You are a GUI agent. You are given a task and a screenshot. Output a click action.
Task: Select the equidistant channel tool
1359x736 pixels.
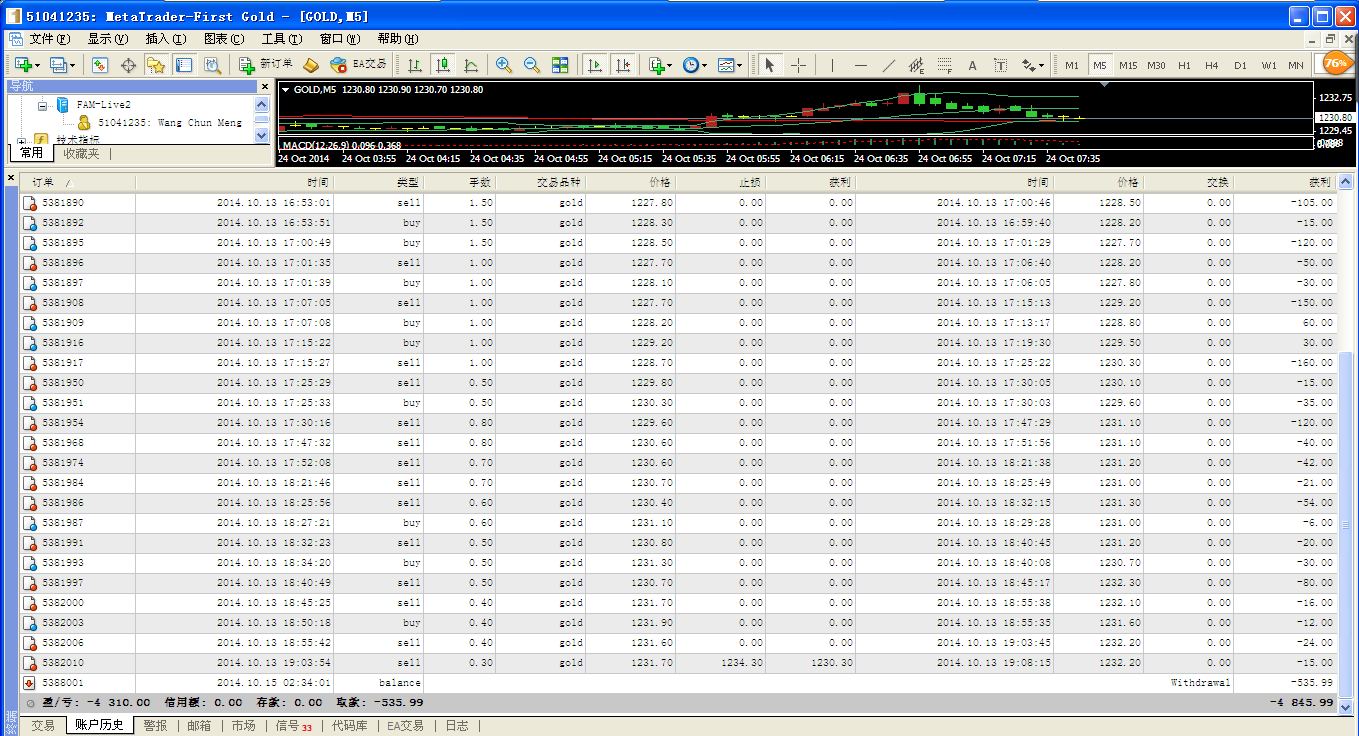[917, 65]
